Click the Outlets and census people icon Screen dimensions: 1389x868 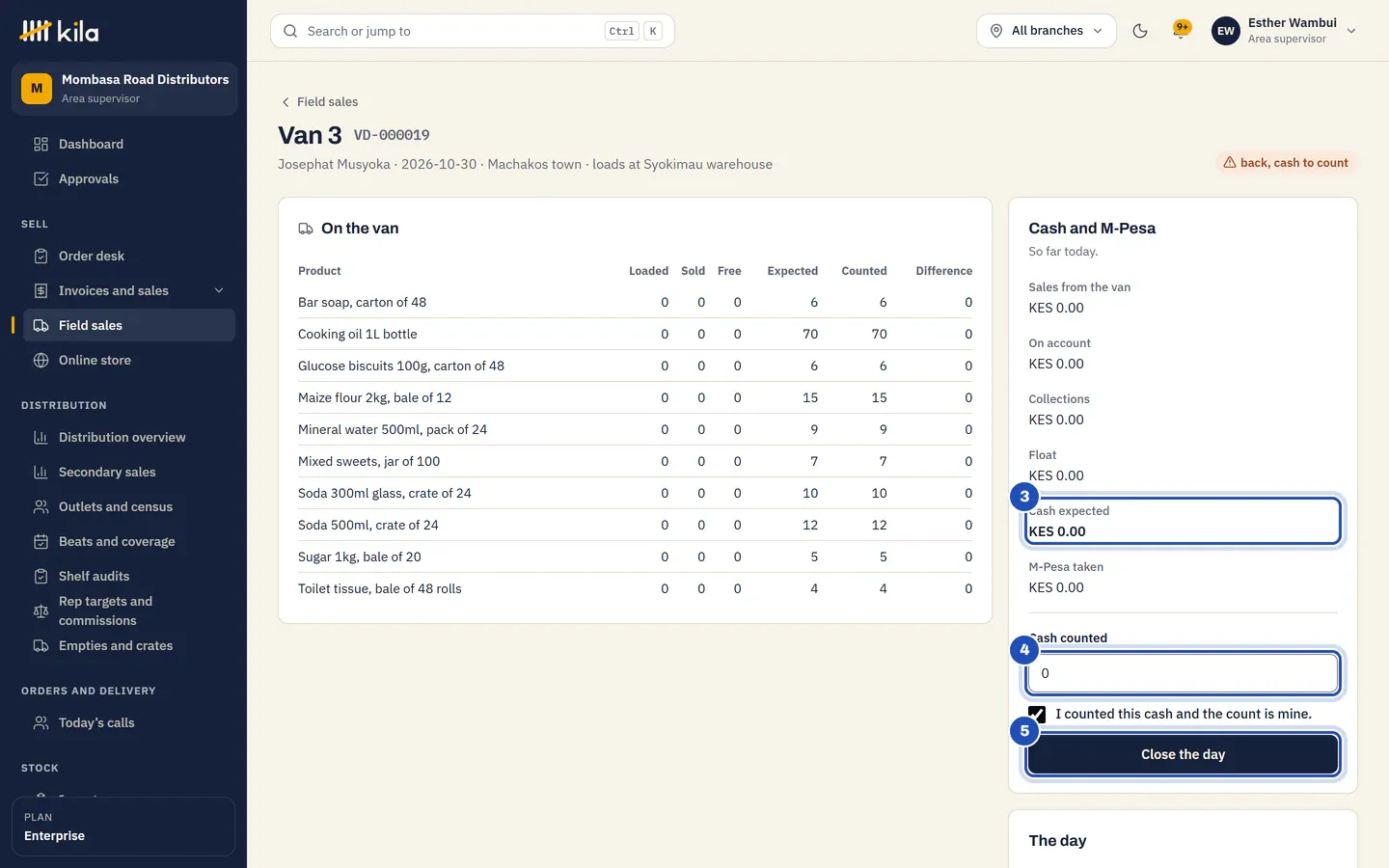41,507
